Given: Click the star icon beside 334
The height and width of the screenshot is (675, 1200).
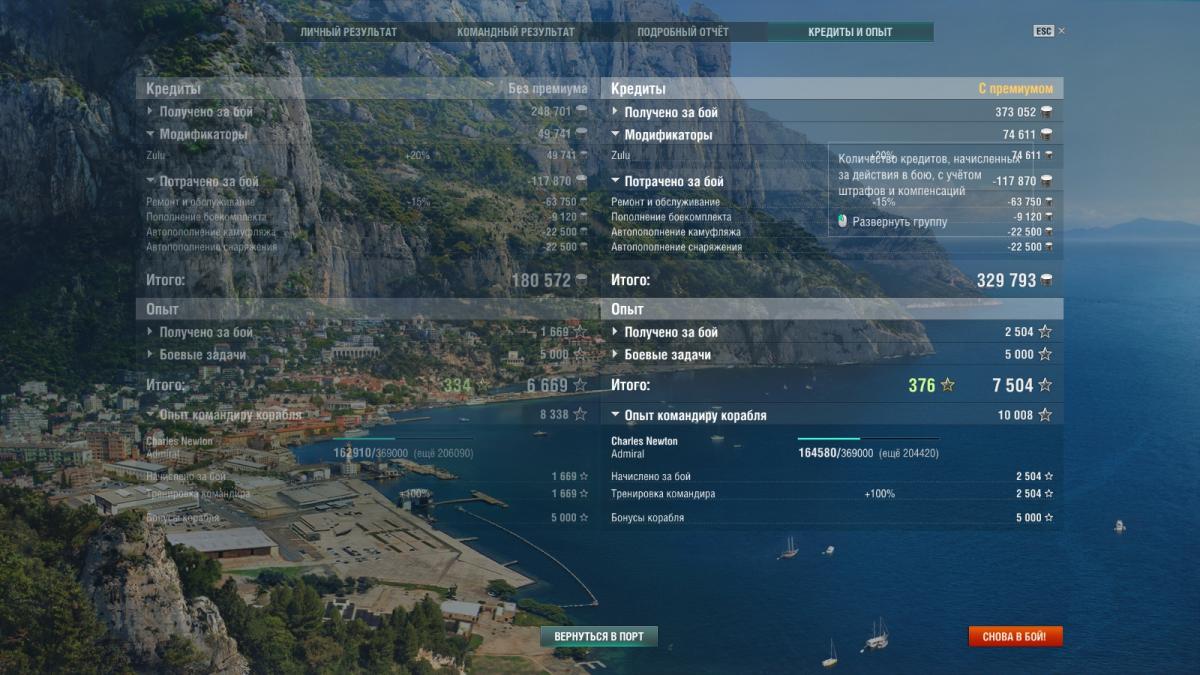Looking at the screenshot, I should point(483,385).
